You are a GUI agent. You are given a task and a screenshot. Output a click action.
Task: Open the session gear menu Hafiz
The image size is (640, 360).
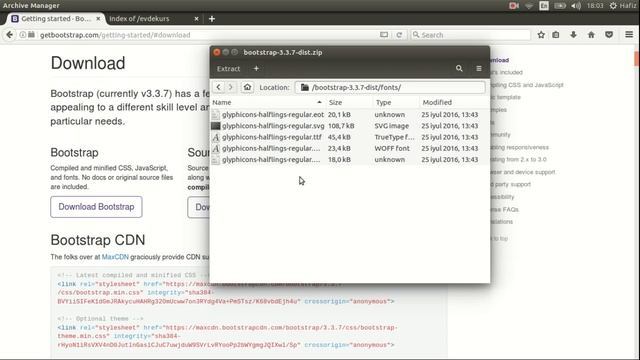coord(622,6)
